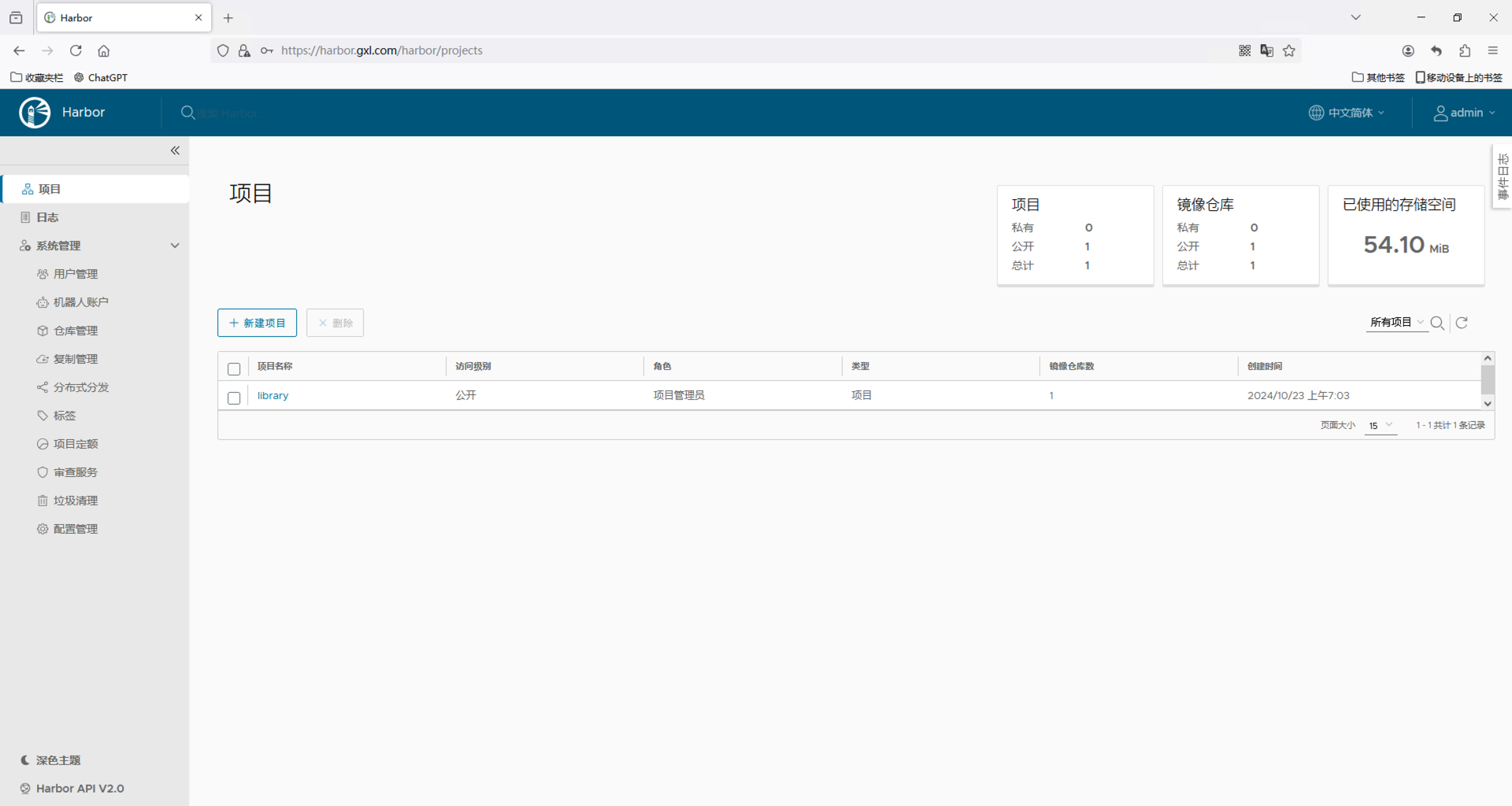Click the browser back arrow
Screen dimensions: 1512x806
(19, 50)
